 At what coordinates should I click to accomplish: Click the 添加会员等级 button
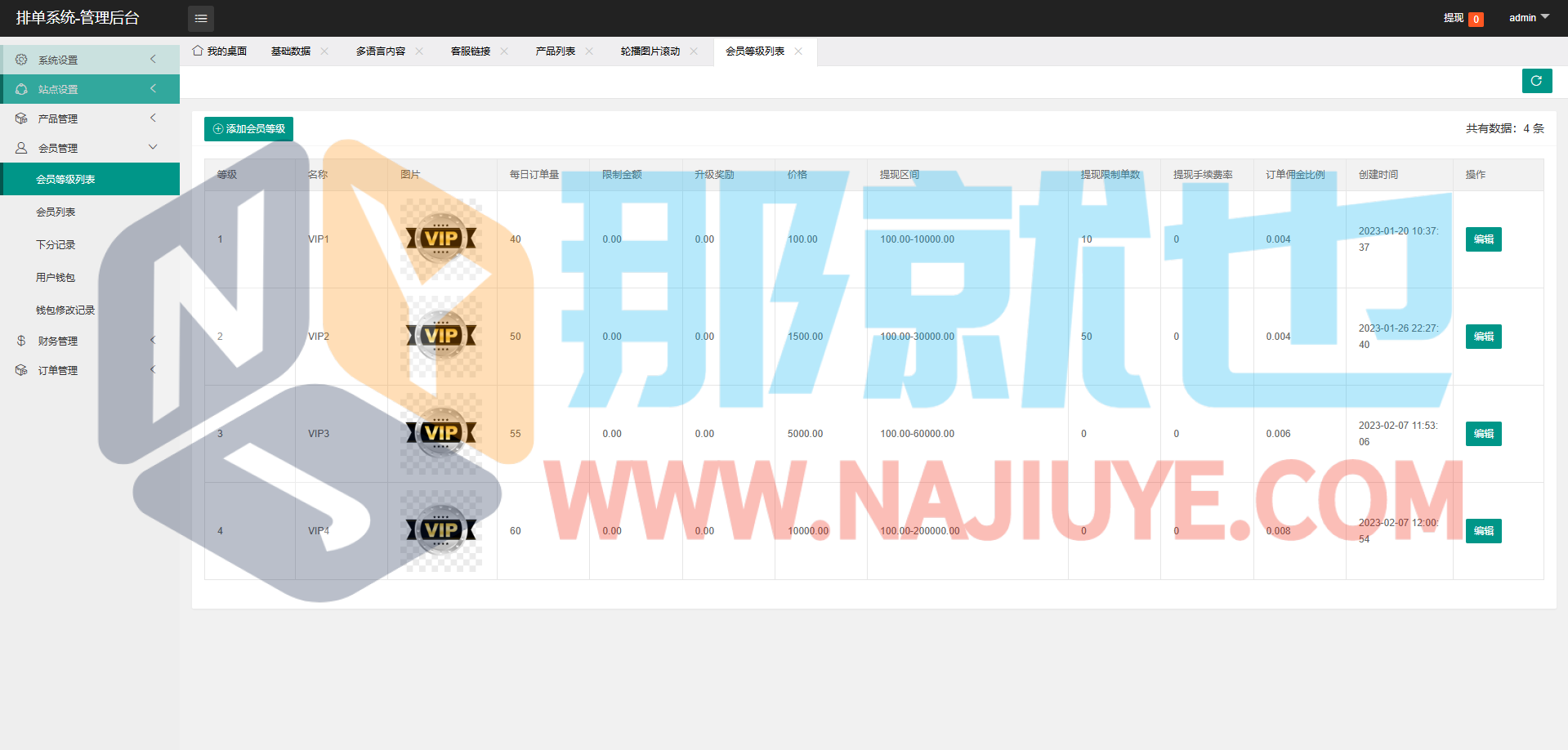tap(248, 129)
